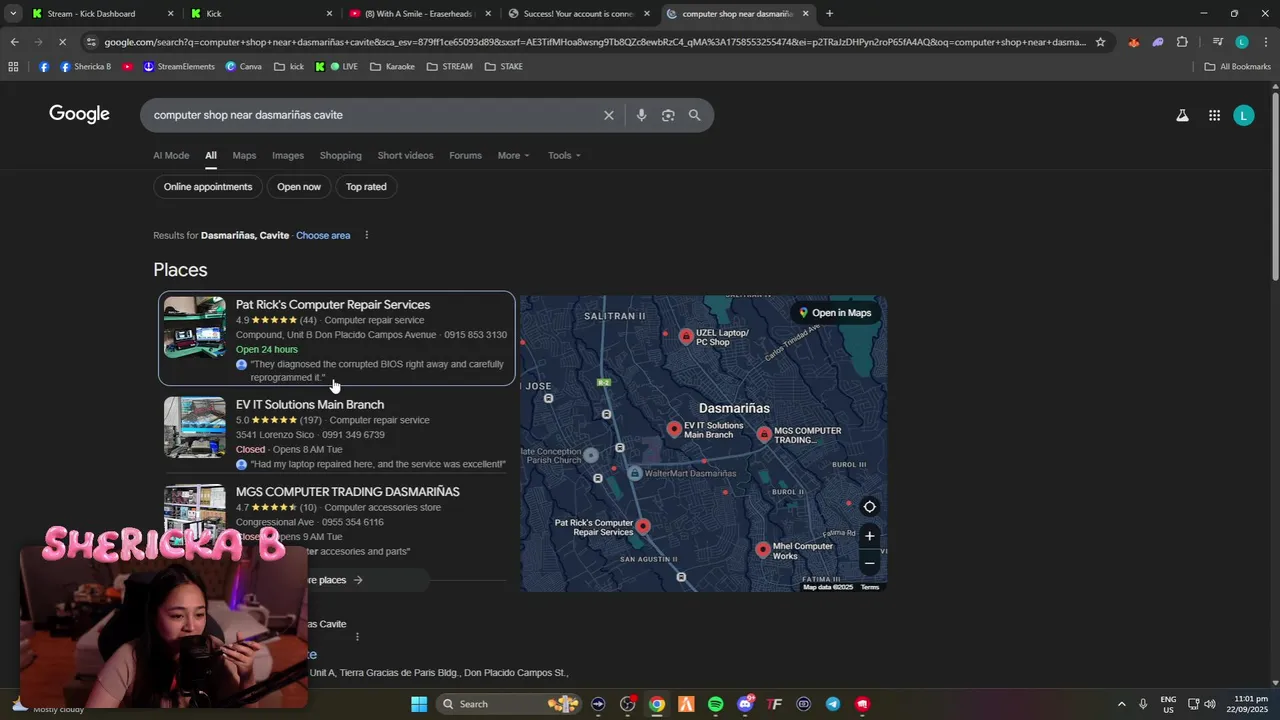The width and height of the screenshot is (1280, 720).
Task: Toggle the Top rated filter chip
Action: pos(366,187)
